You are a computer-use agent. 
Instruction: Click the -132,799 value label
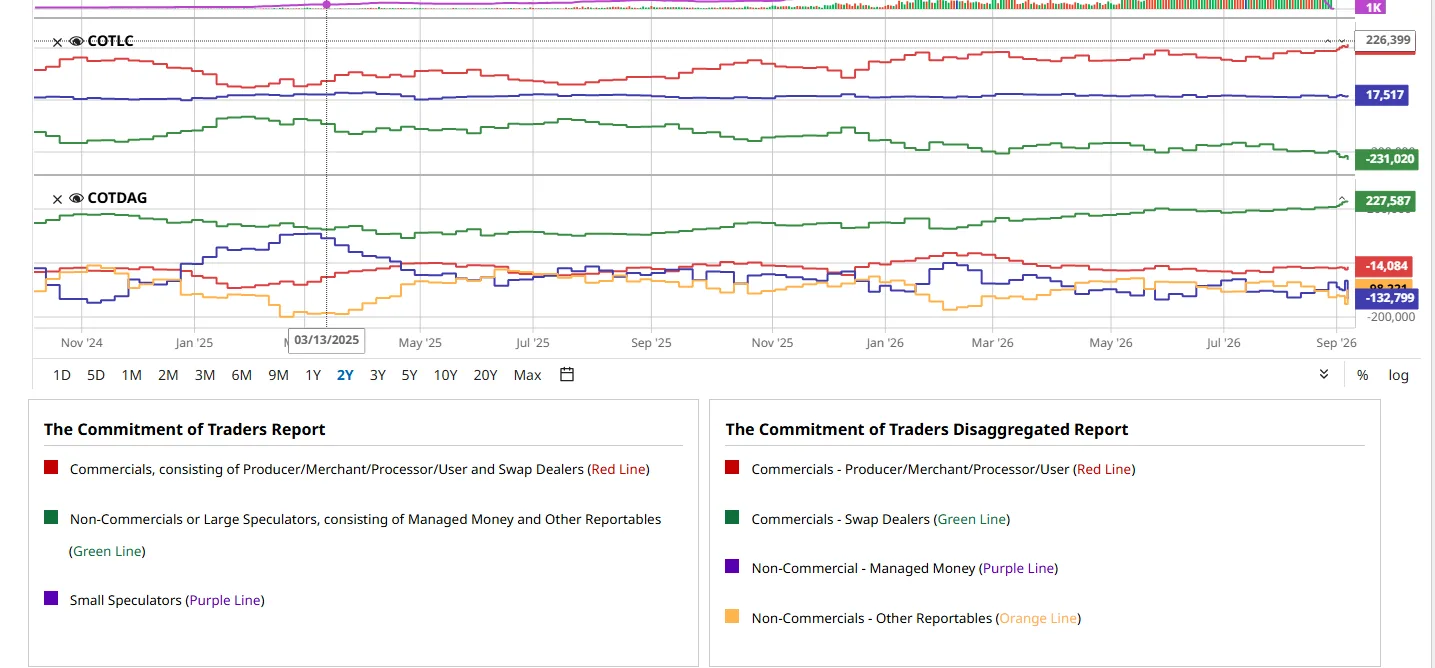(x=1387, y=298)
